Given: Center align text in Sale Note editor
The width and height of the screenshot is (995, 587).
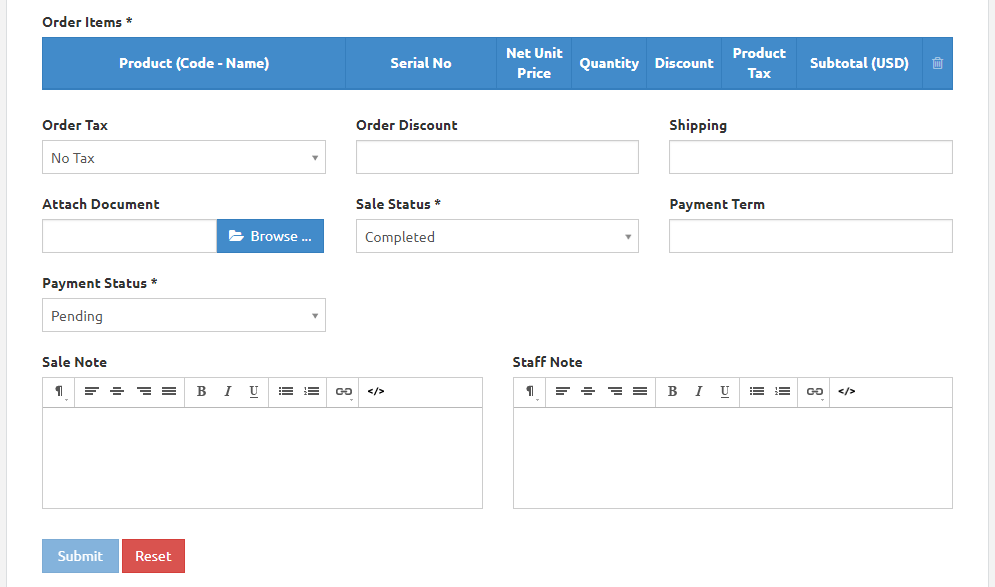Looking at the screenshot, I should [117, 391].
